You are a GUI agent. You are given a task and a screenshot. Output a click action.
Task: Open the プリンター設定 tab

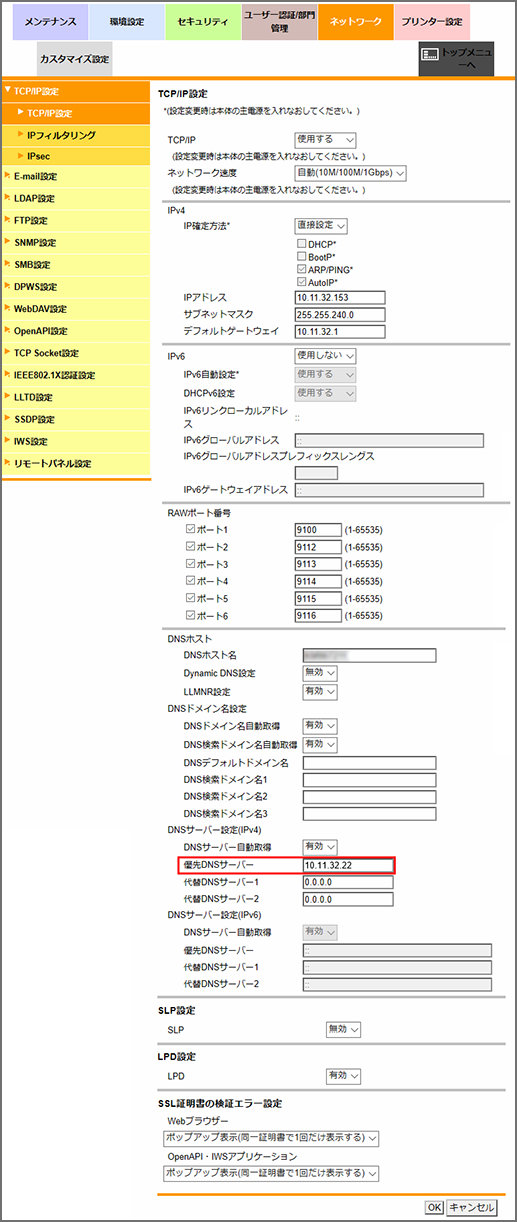click(x=431, y=21)
